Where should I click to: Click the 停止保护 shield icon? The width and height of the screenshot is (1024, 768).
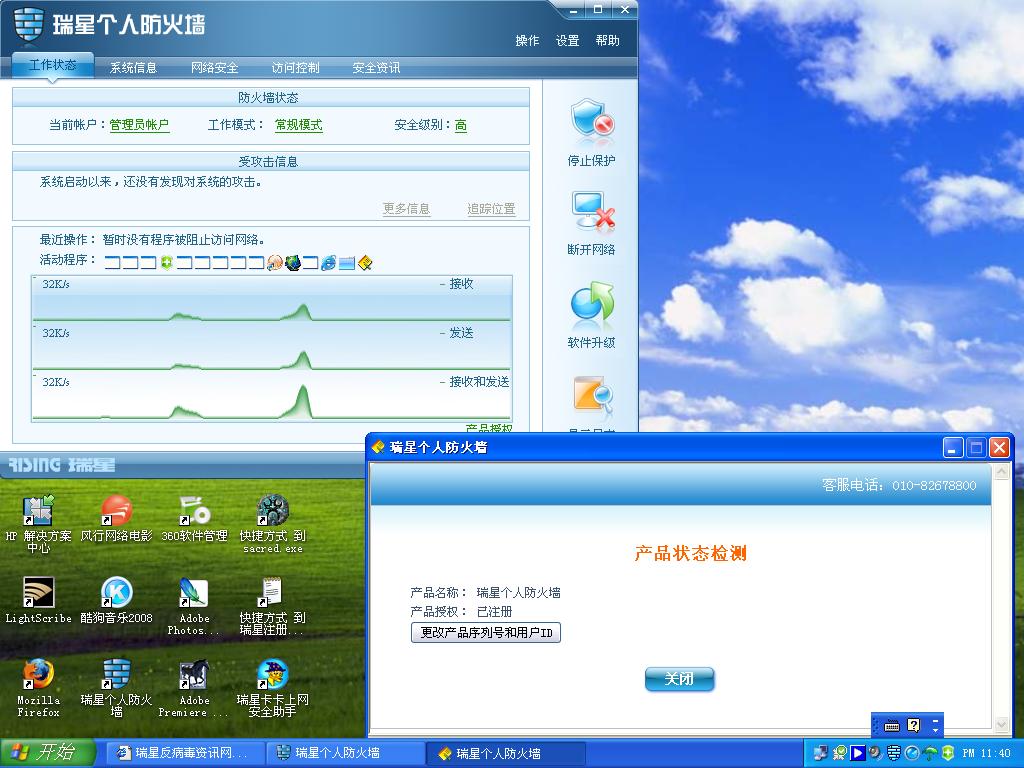592,121
